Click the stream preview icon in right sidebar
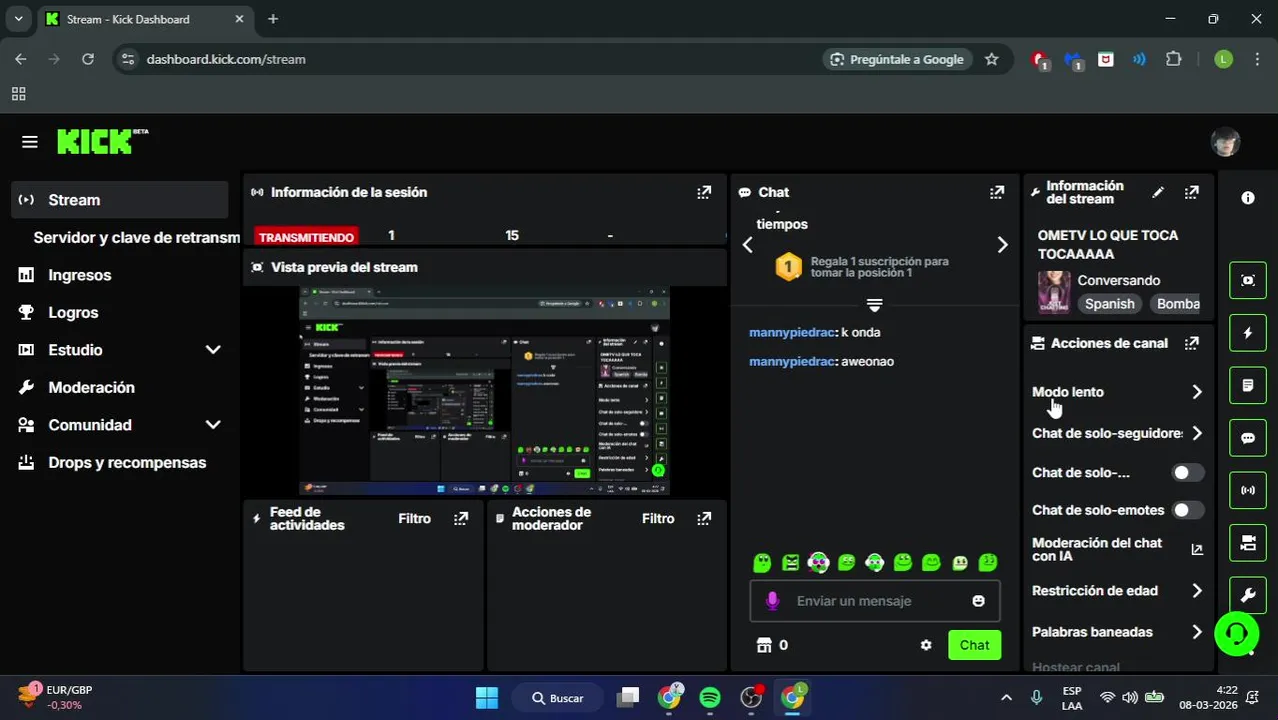This screenshot has width=1278, height=720. click(1248, 280)
